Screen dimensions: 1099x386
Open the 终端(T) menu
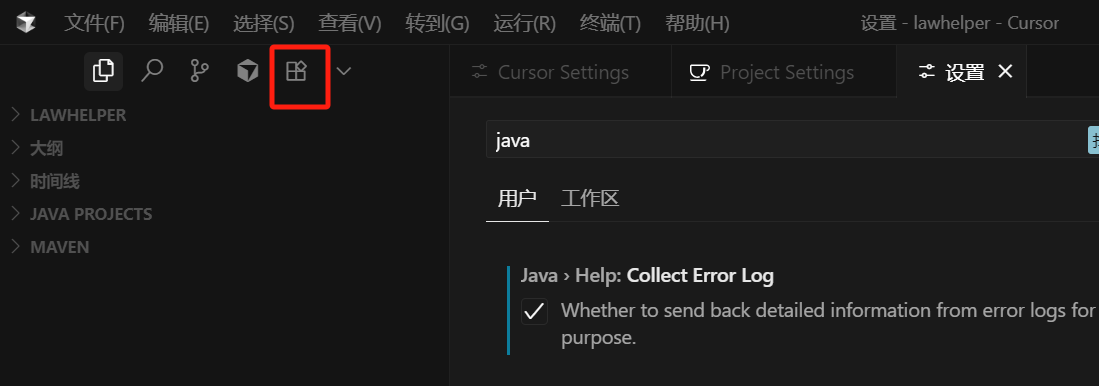click(x=610, y=23)
